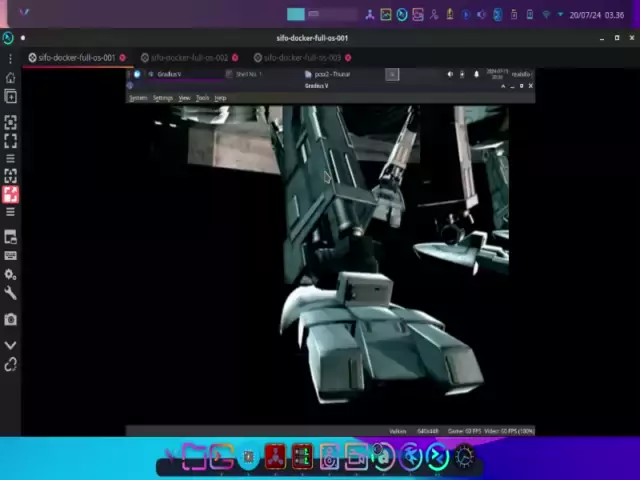Click the keyboard icon in left sidebar
Screen dimensions: 640x480
[x=10, y=256]
